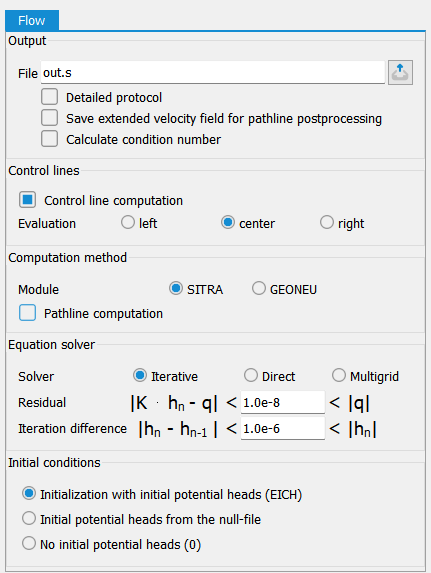Choose the Direct solver option
This screenshot has height=573, width=431.
(x=251, y=376)
